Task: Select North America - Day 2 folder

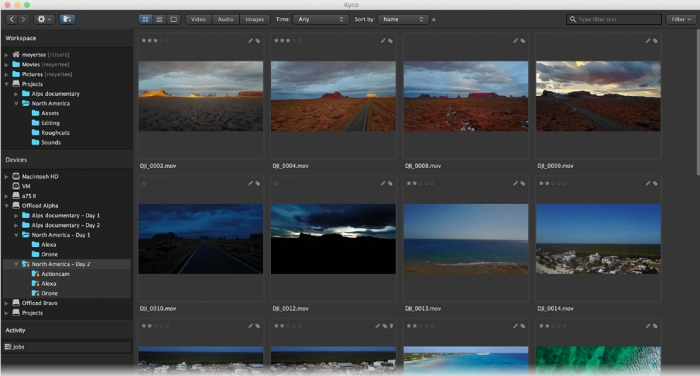Action: point(56,264)
